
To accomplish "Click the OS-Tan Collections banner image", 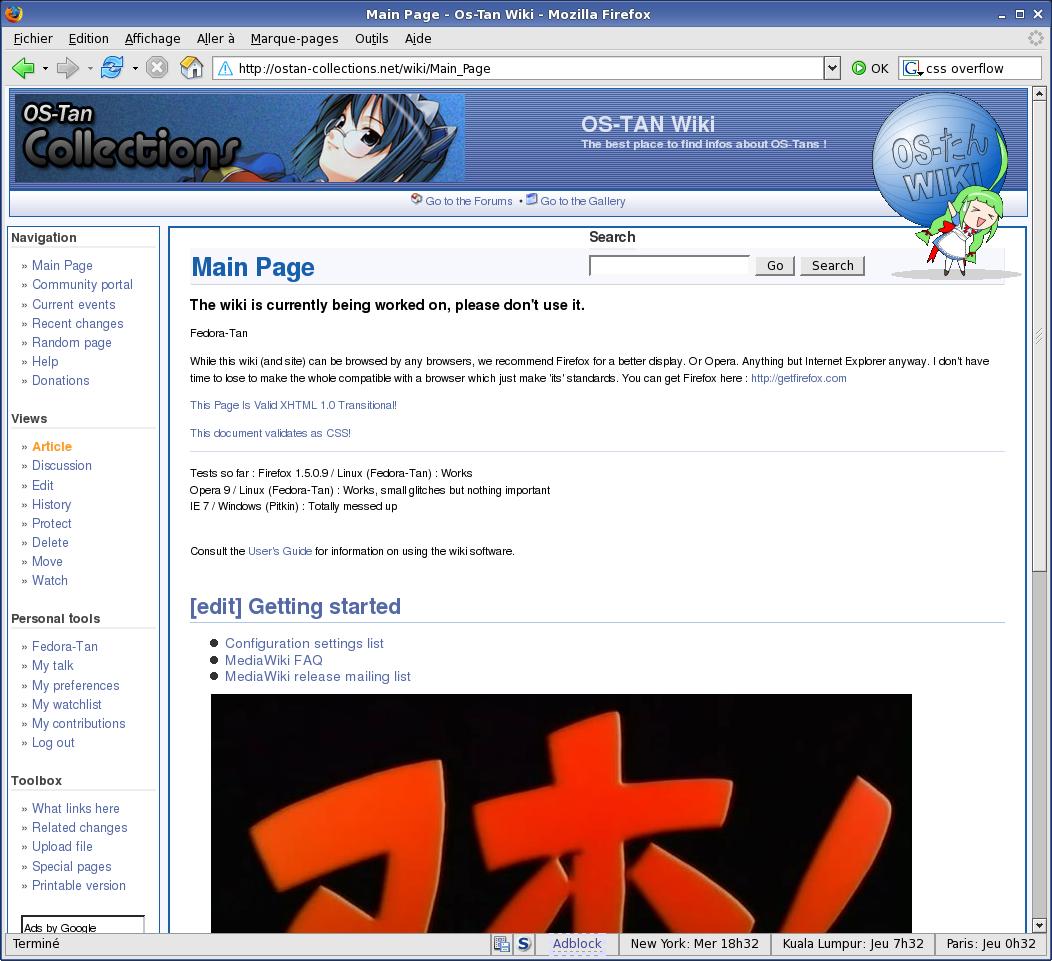I will (x=240, y=138).
